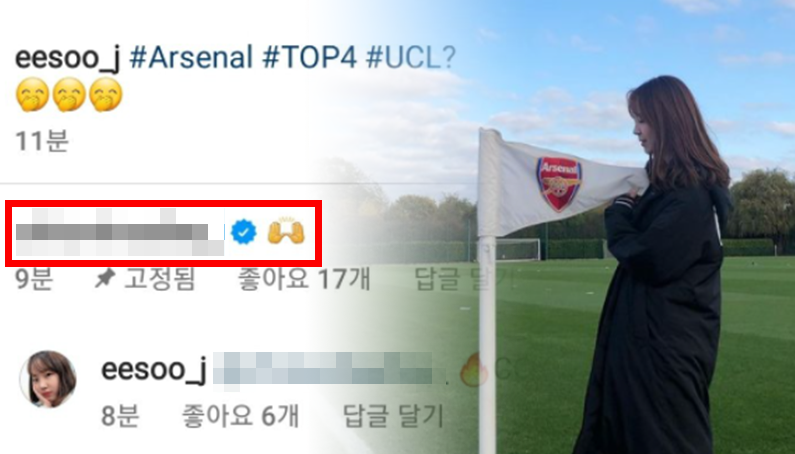
Task: Click 답글 달기 under the pinned comment
Action: [464, 279]
